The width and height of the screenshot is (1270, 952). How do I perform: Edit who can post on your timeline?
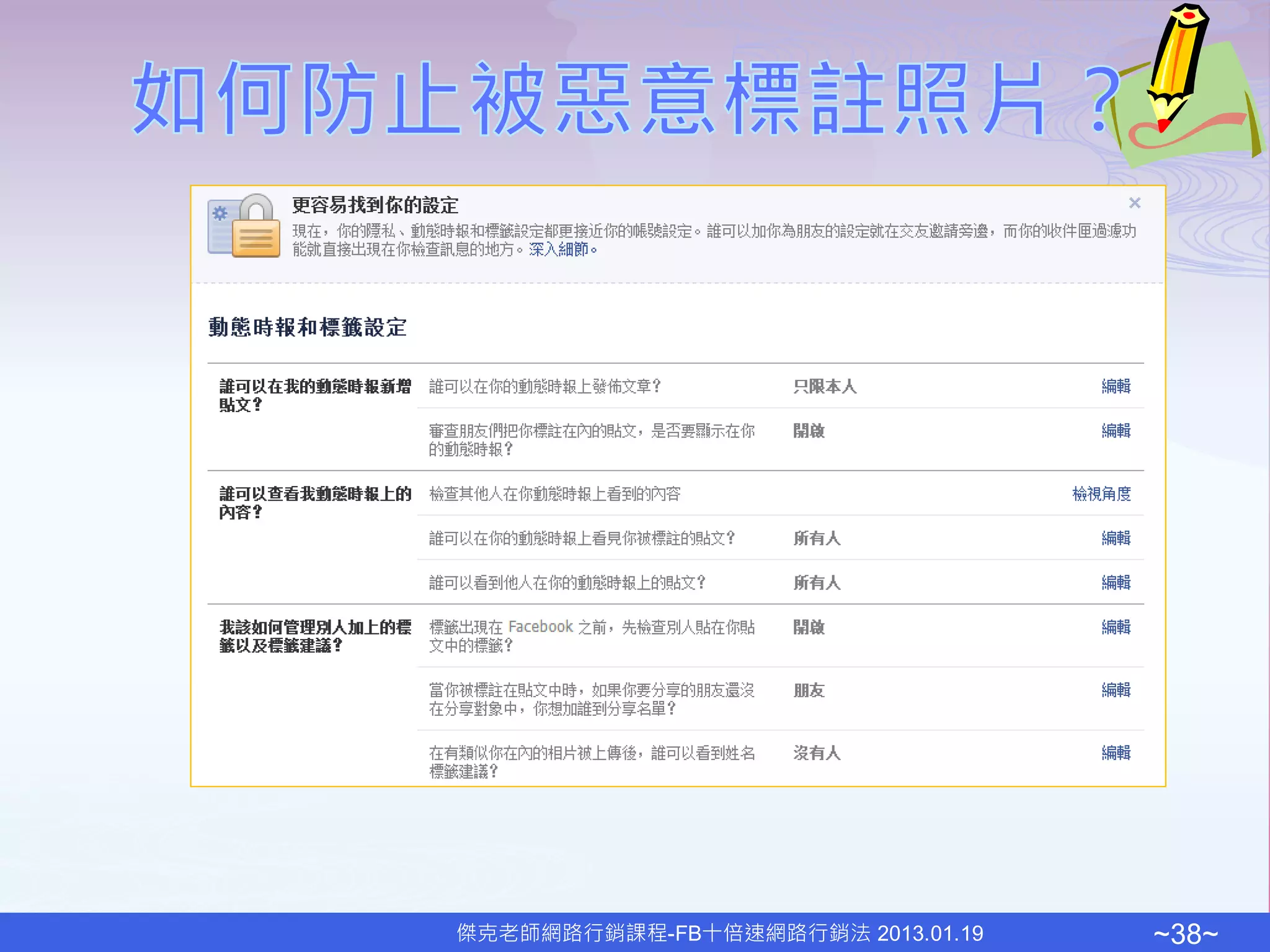(1116, 386)
